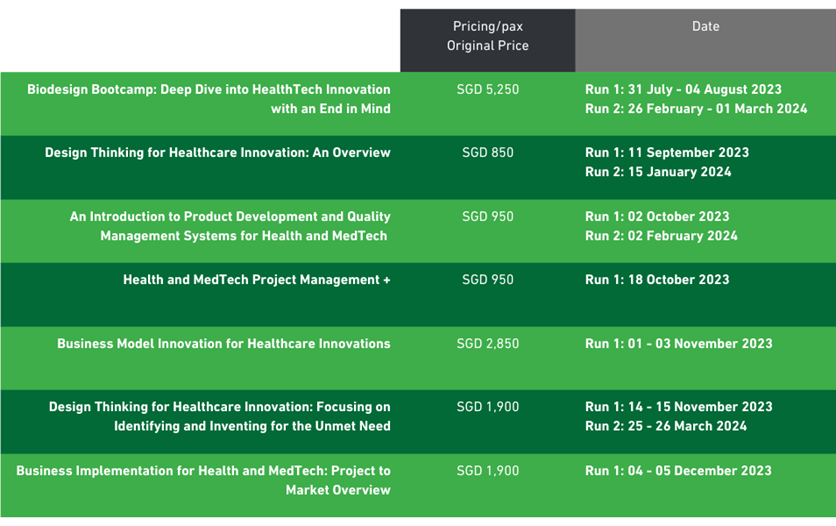Open Business Implementation for Health and MedTech course
This screenshot has width=836, height=526.
click(203, 480)
